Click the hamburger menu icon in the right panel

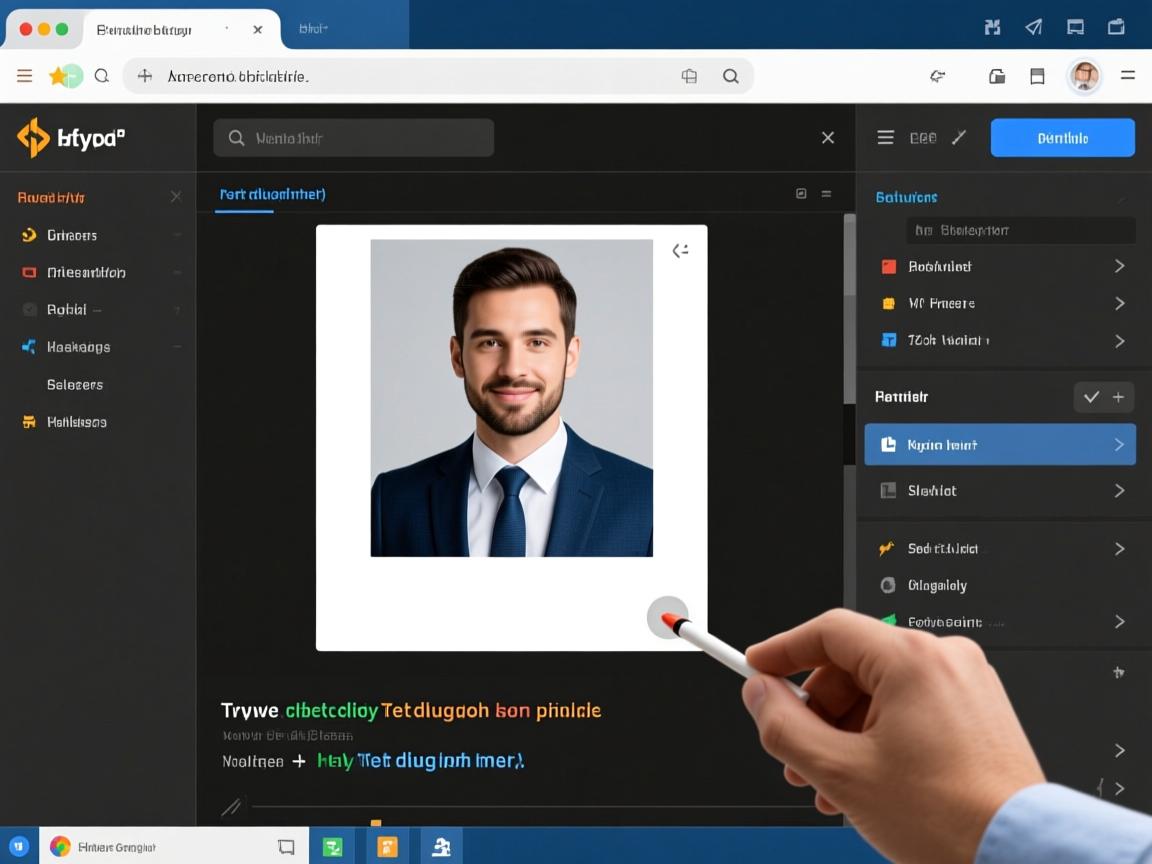(x=885, y=138)
